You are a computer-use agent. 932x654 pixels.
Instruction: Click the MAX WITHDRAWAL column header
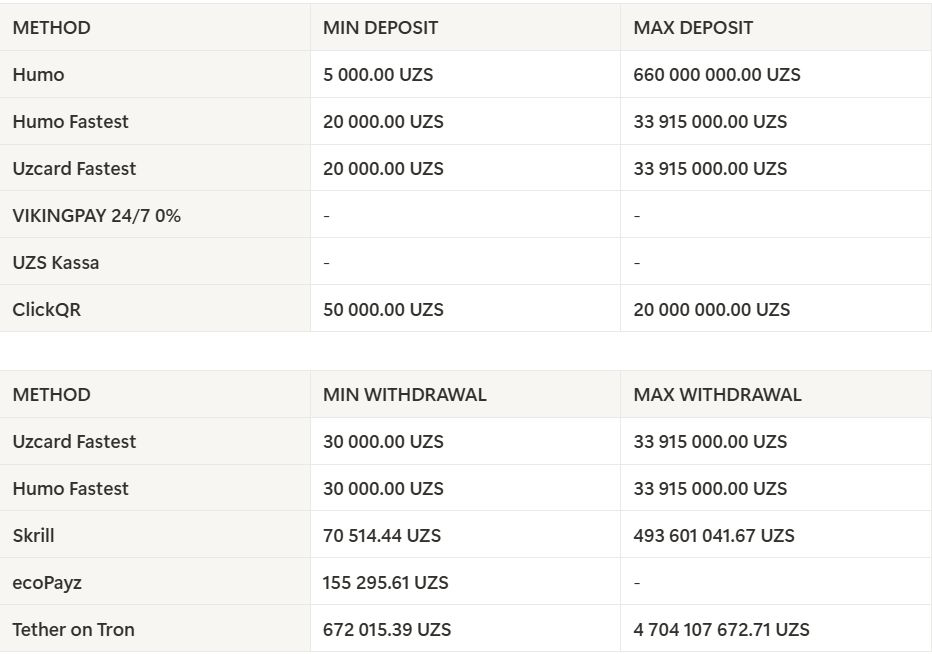pyautogui.click(x=717, y=395)
